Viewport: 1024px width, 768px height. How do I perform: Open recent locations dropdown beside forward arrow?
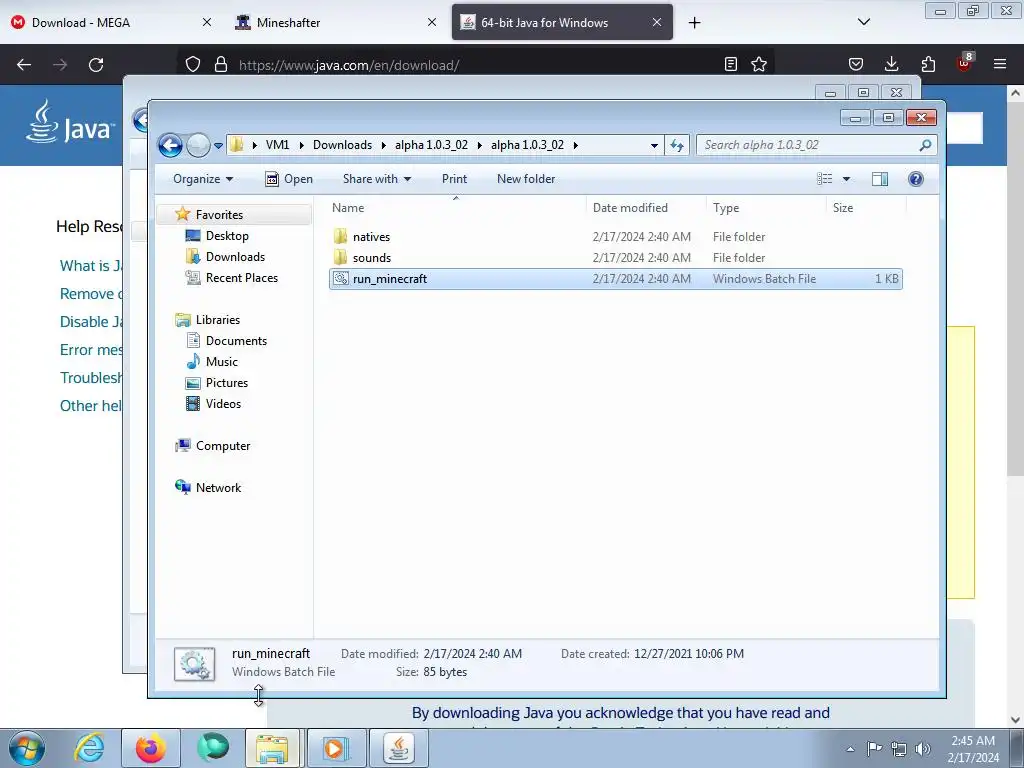pos(218,146)
